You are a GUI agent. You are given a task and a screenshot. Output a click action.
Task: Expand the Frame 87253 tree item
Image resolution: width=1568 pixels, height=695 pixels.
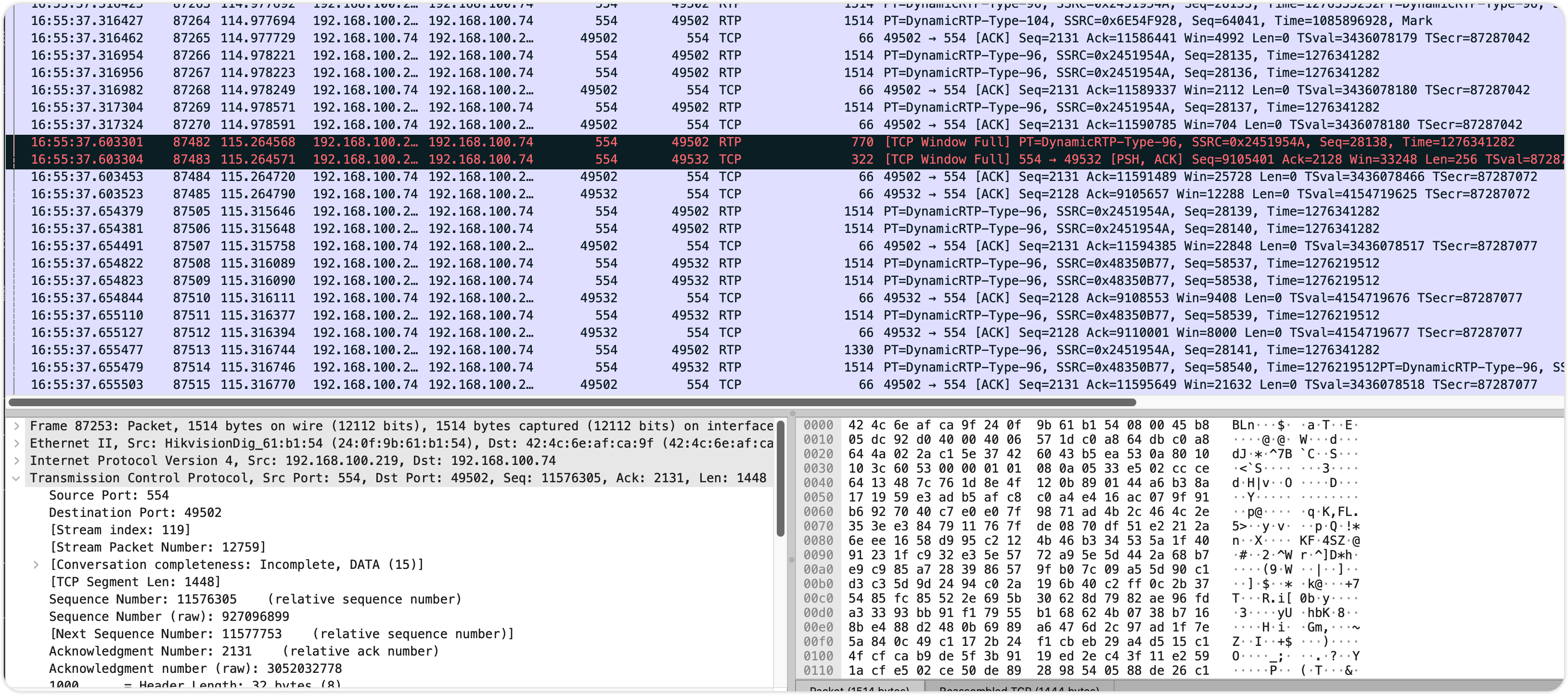pyautogui.click(x=16, y=426)
